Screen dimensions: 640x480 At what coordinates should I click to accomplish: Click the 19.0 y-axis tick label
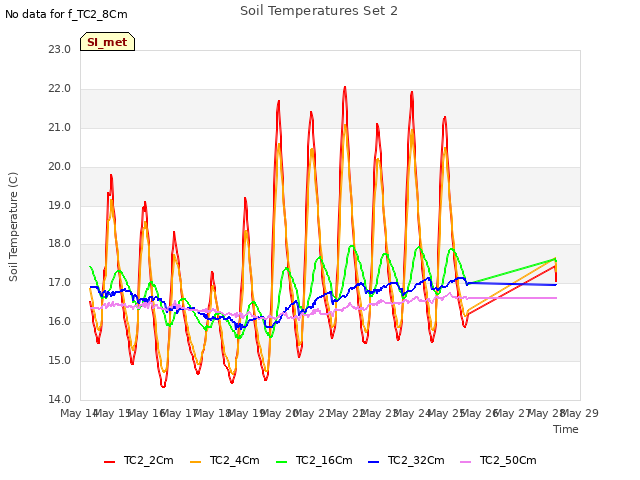[x=60, y=205]
